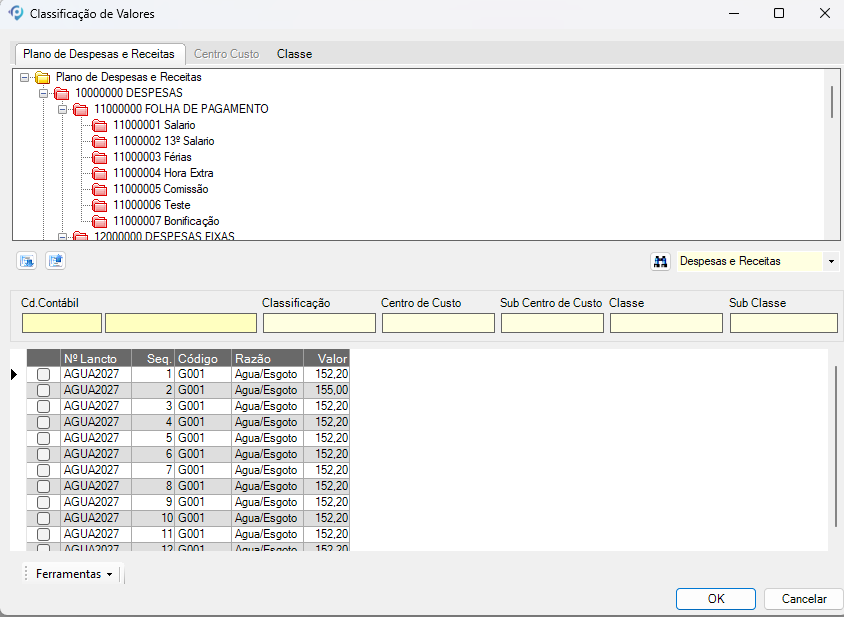844x617 pixels.
Task: Click the 11000003 Férias folder icon
Action: pos(99,157)
